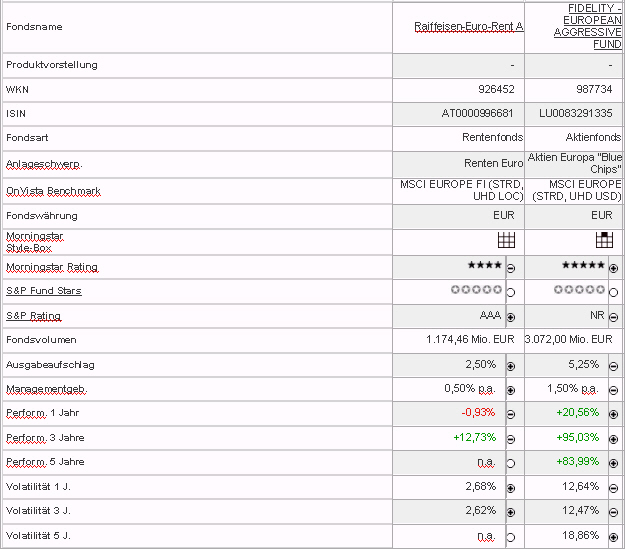The height and width of the screenshot is (549, 625).
Task: Click the +95,03% three-year performance value
Action: 578,437
